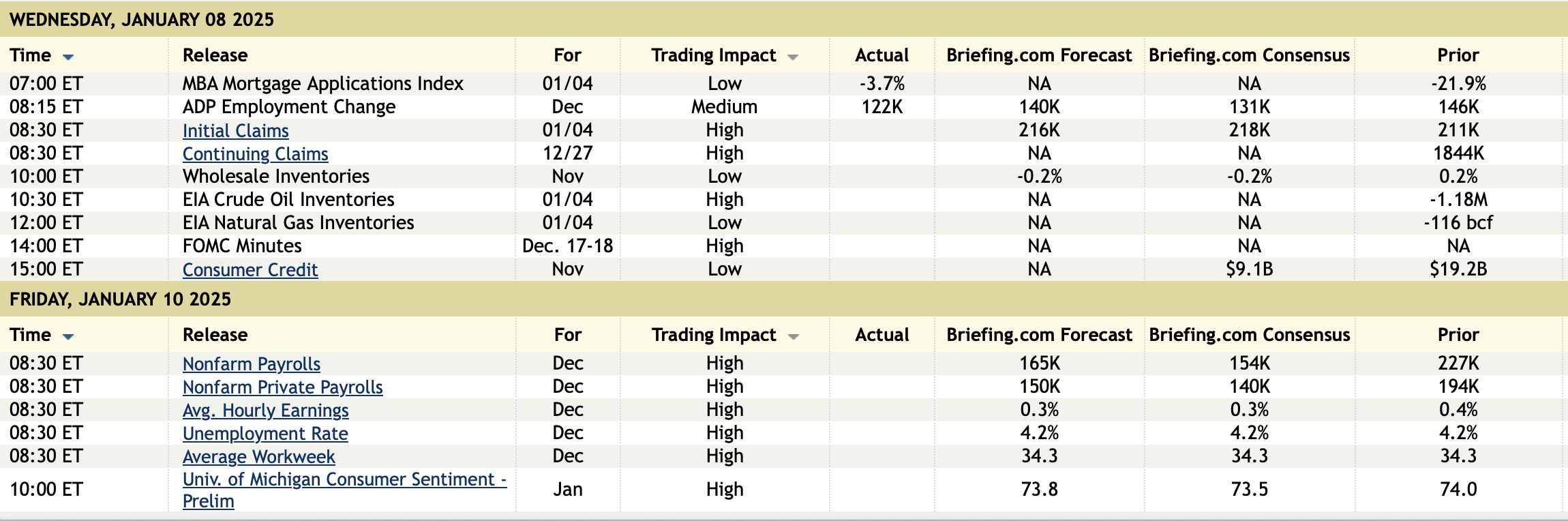The image size is (1568, 521).
Task: Open the Consumer Credit link
Action: [x=250, y=269]
